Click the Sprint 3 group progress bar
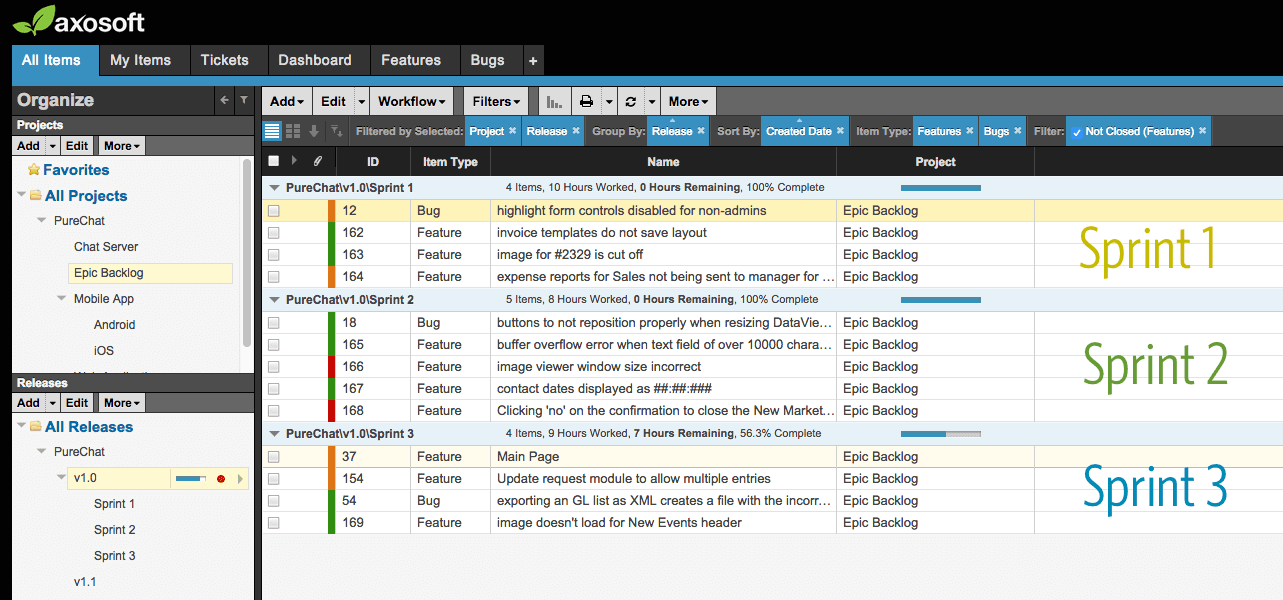 point(941,434)
